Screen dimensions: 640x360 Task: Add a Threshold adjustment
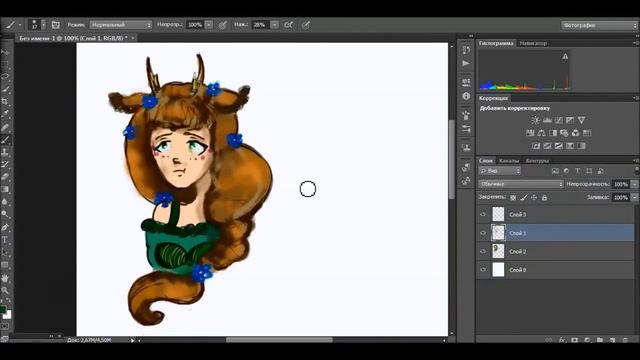559,146
